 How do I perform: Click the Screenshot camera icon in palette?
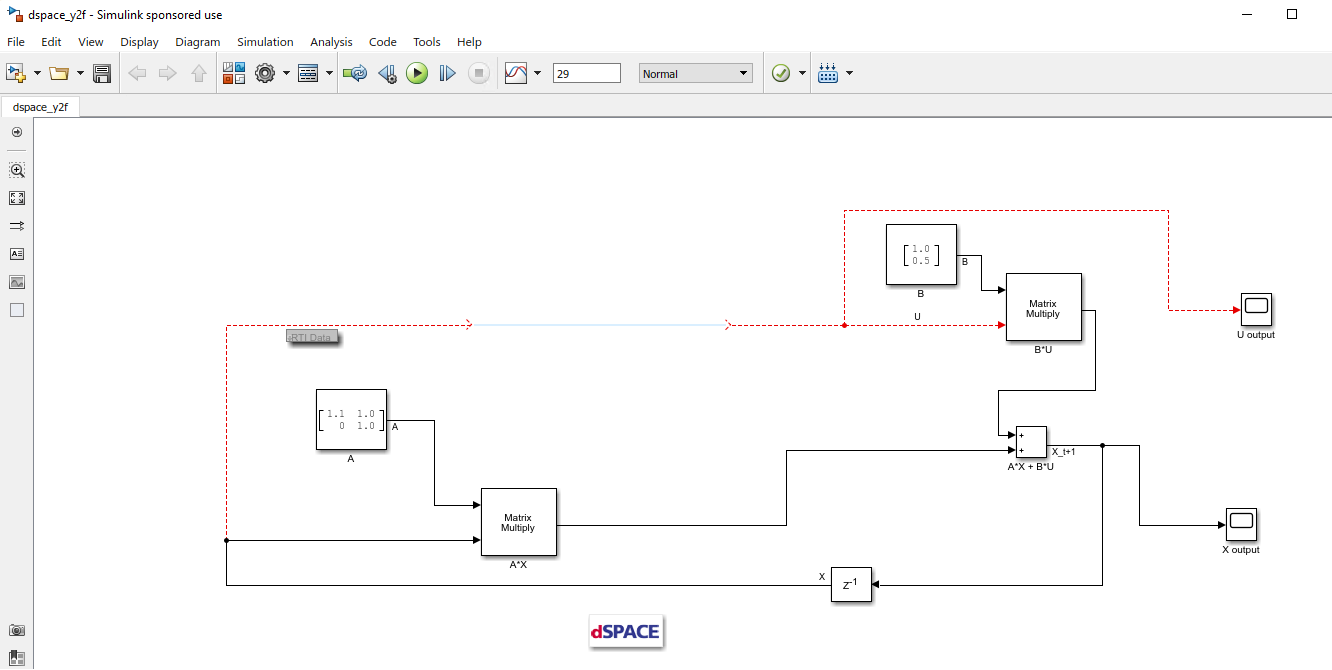coord(16,630)
